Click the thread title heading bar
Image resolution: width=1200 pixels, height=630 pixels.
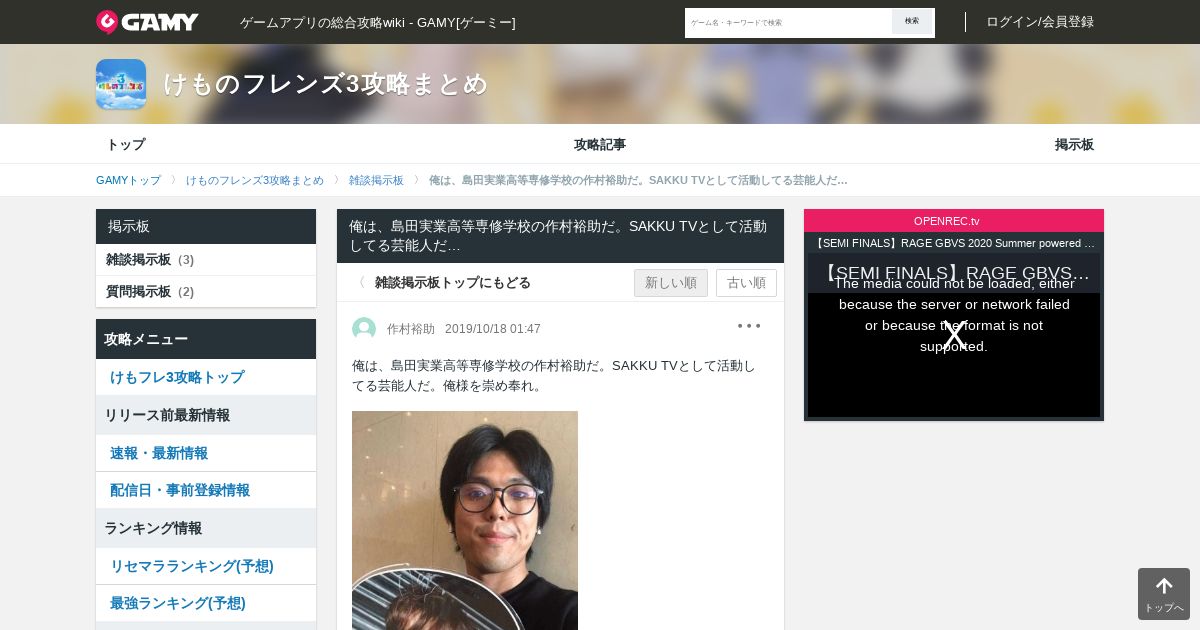click(560, 236)
